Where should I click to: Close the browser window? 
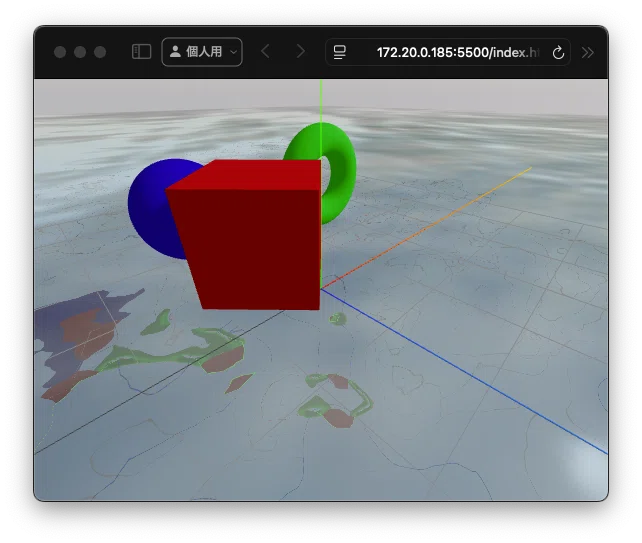60,52
